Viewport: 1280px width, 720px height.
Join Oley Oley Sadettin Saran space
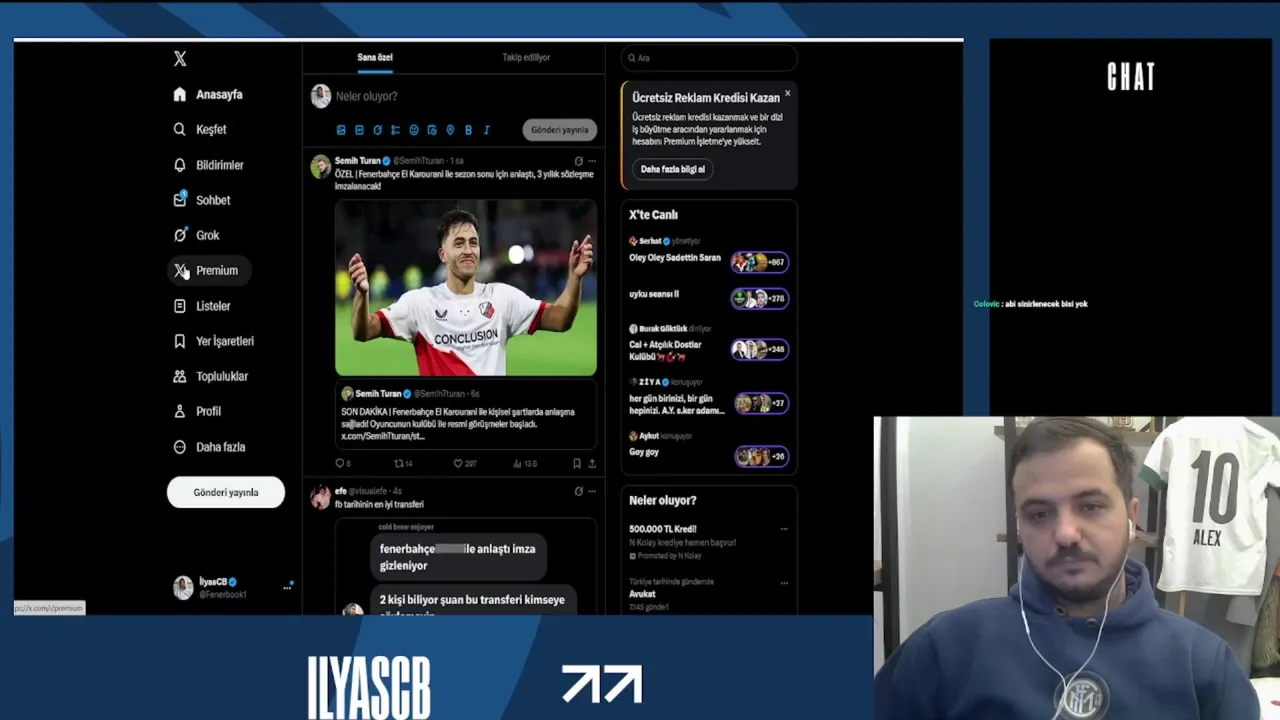pos(674,257)
